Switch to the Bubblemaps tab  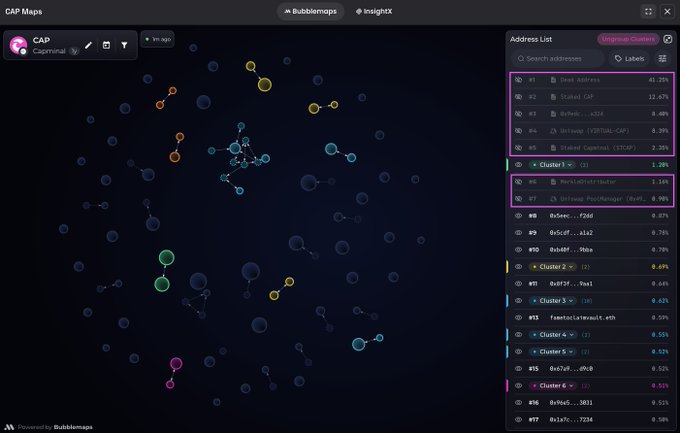(x=311, y=12)
